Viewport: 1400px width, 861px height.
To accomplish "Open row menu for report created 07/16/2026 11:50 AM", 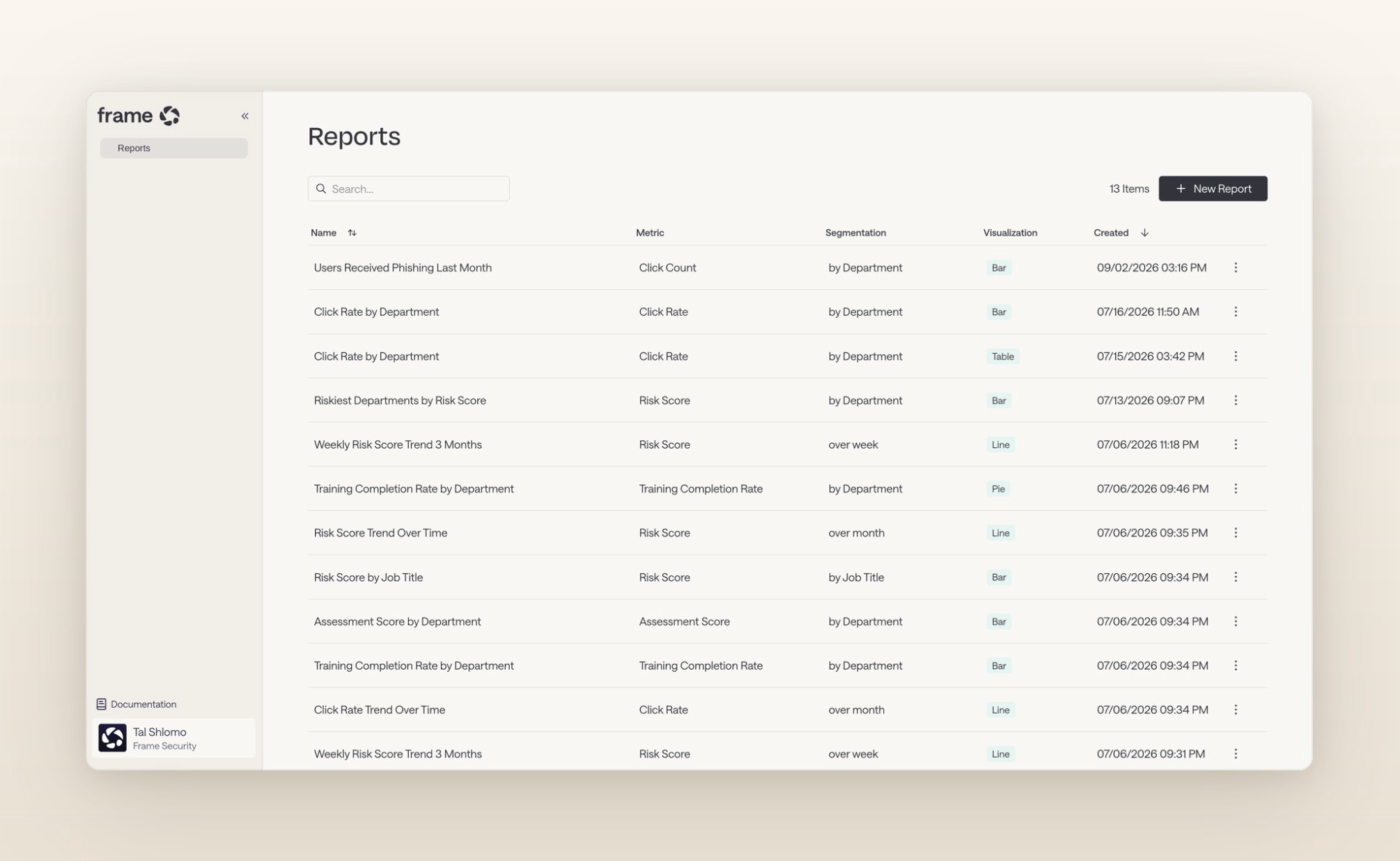I will [1236, 311].
